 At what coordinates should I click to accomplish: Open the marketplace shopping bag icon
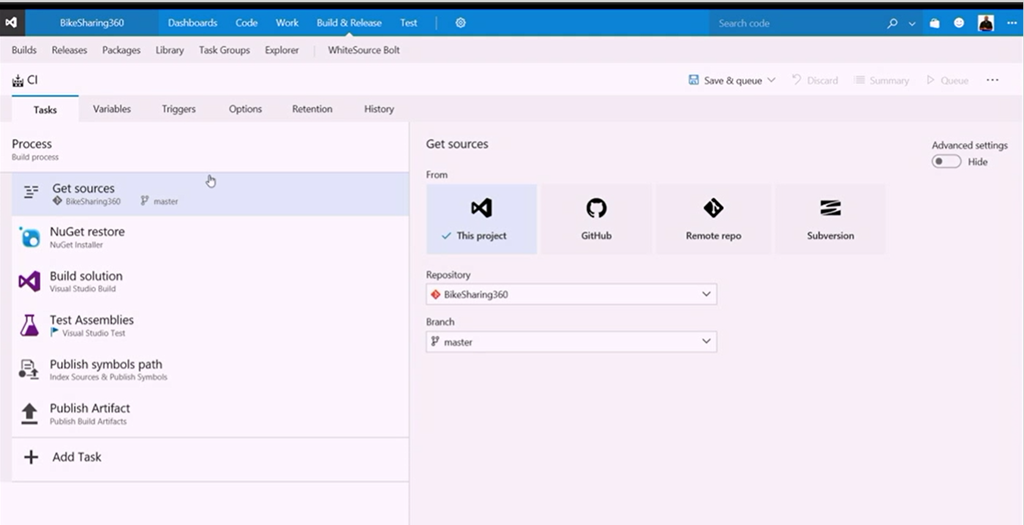pyautogui.click(x=934, y=23)
